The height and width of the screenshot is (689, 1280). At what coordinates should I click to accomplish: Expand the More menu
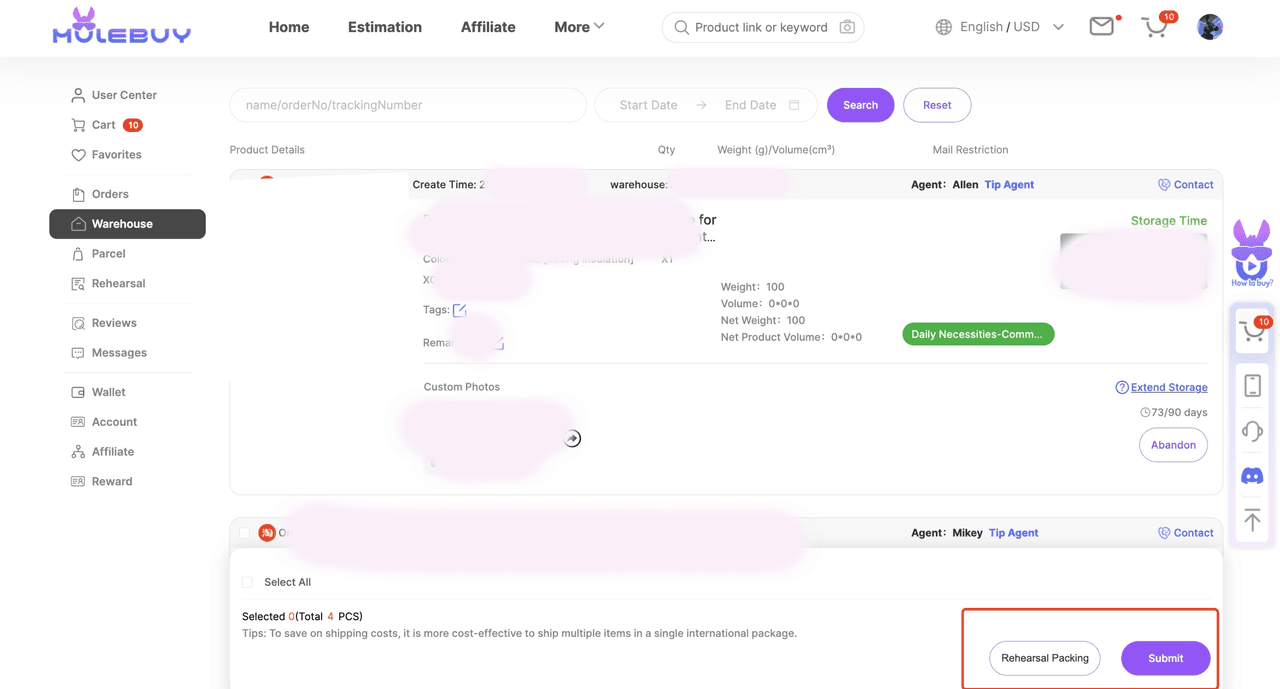coord(579,27)
